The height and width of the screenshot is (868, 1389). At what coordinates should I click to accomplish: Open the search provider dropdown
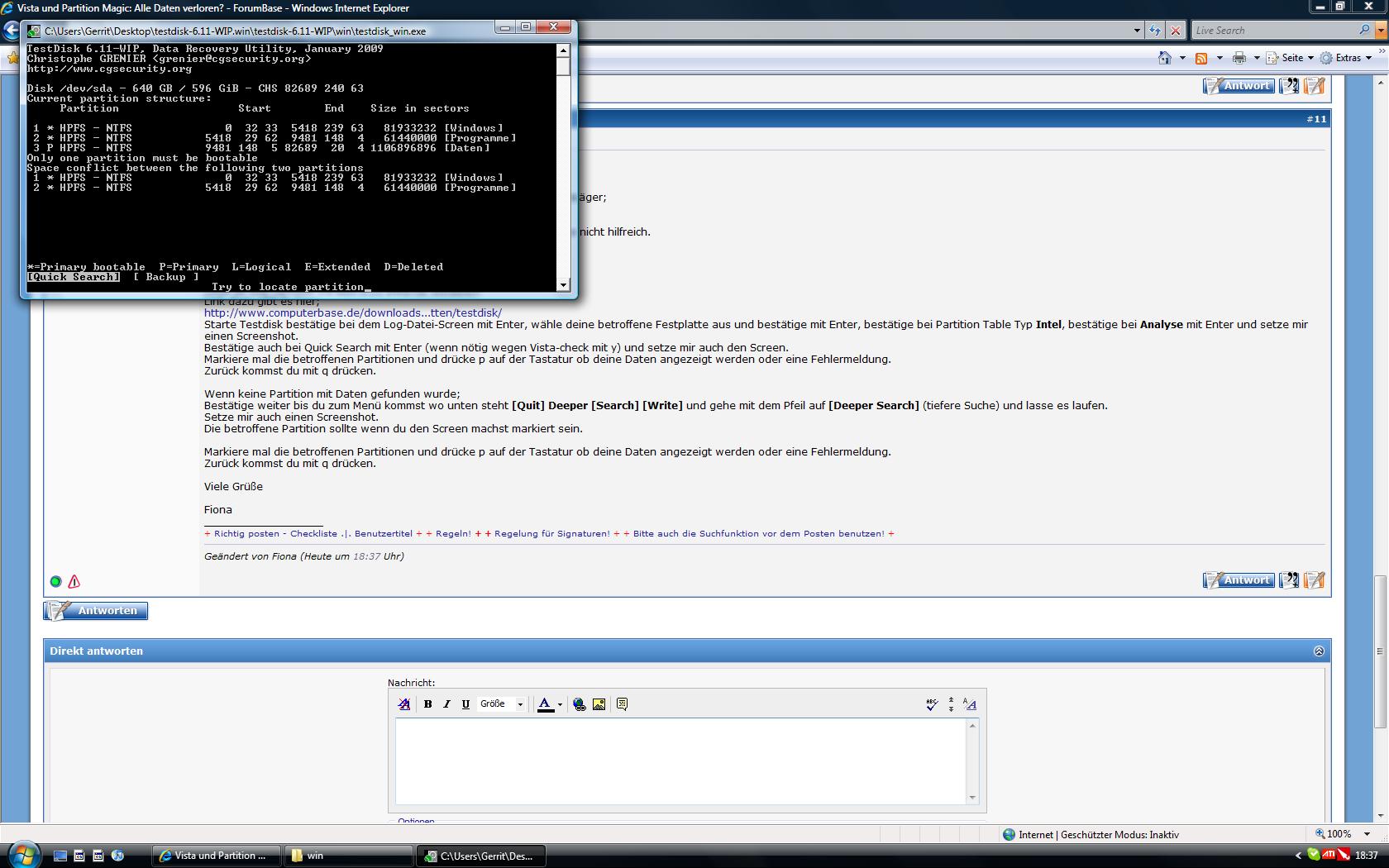point(1381,31)
